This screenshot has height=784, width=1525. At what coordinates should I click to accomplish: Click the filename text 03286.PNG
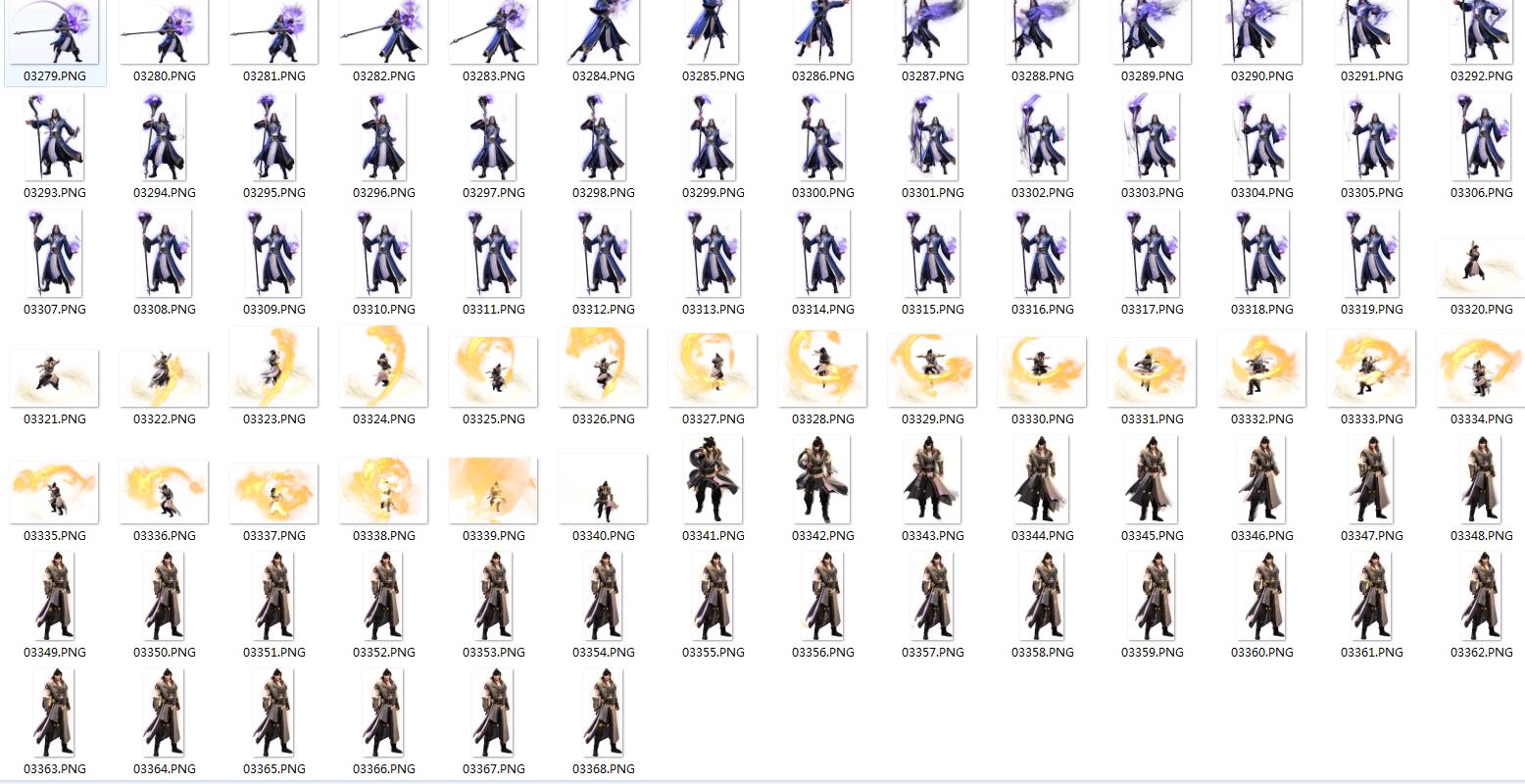823,75
